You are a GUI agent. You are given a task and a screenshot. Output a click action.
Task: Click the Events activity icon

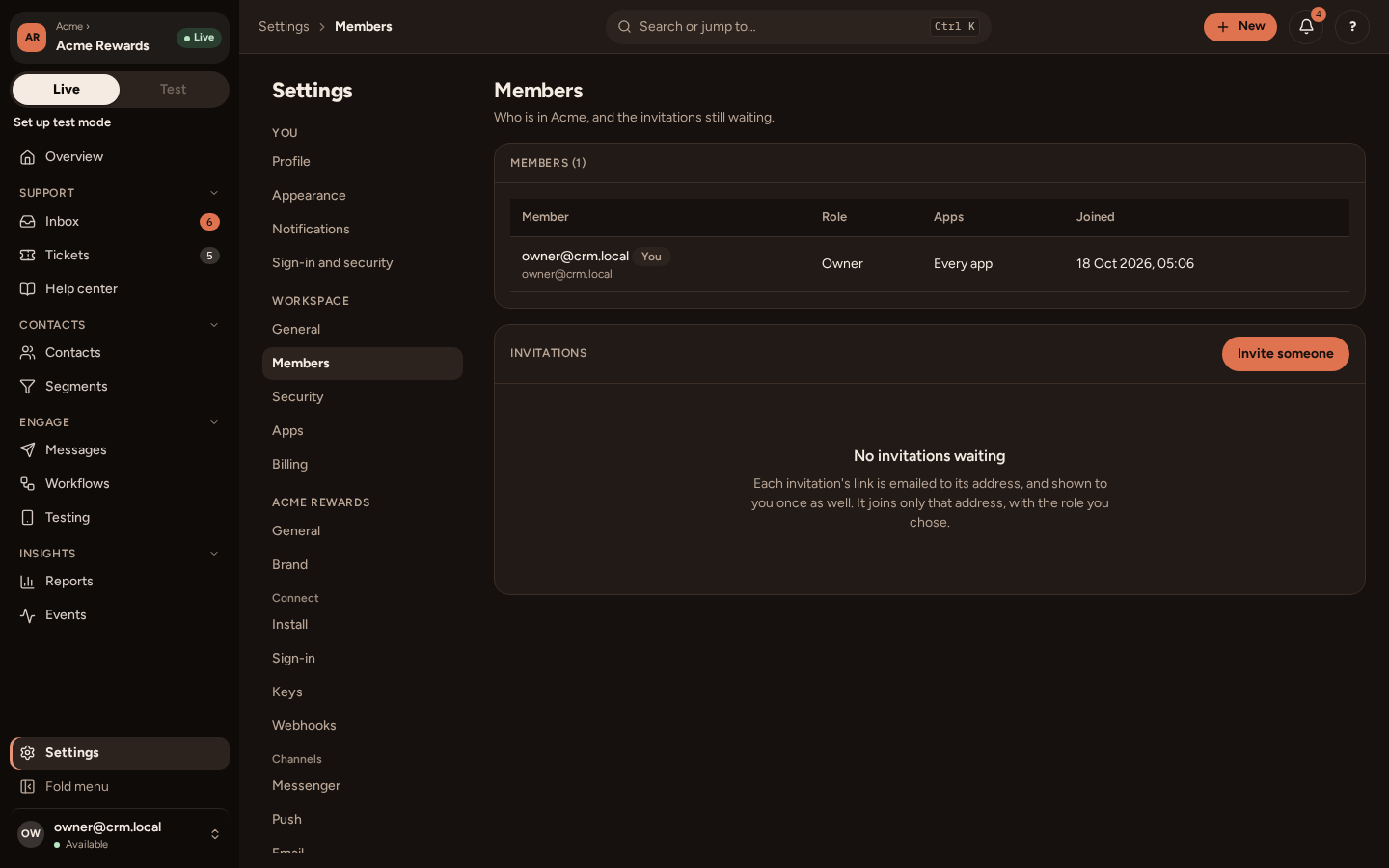[x=28, y=615]
